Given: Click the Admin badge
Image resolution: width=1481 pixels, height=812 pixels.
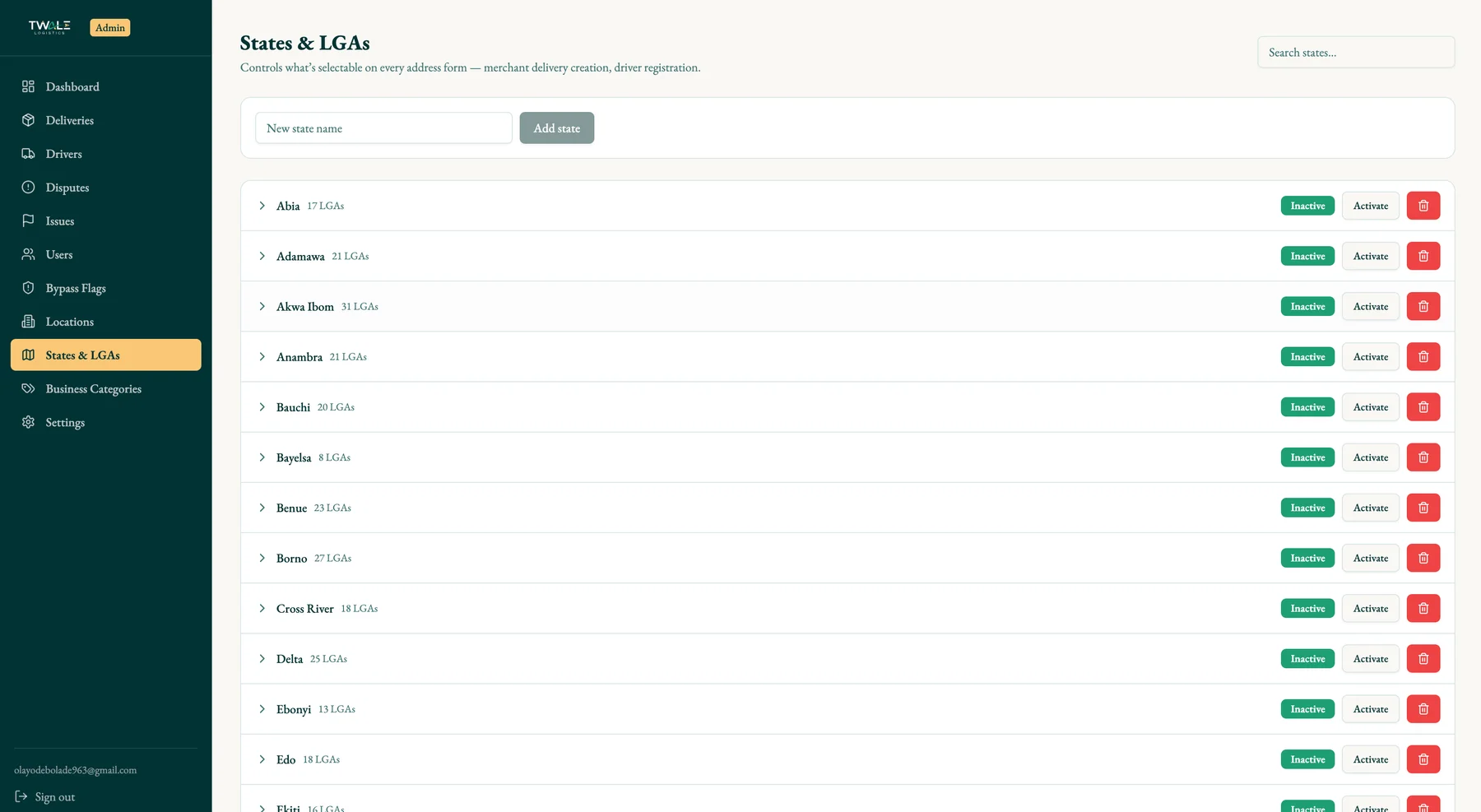Looking at the screenshot, I should [110, 27].
